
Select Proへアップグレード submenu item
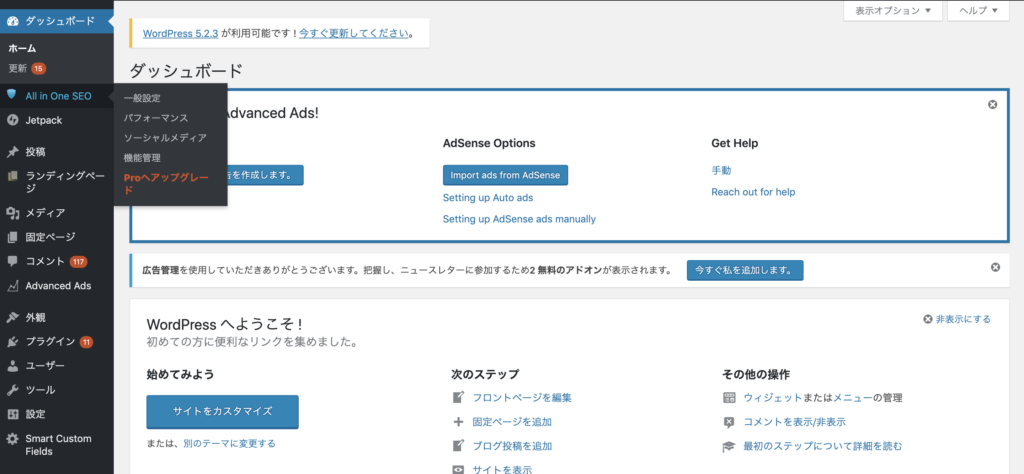coord(166,184)
